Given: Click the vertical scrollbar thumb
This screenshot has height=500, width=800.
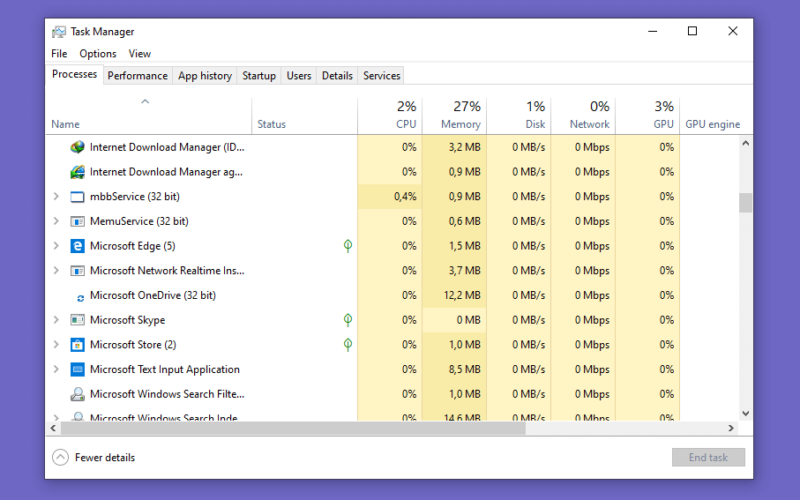Looking at the screenshot, I should pyautogui.click(x=745, y=203).
